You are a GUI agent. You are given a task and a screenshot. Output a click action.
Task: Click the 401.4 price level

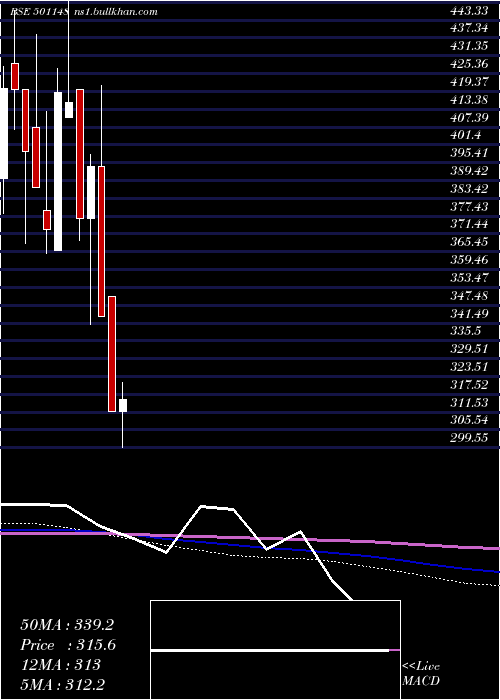465,136
